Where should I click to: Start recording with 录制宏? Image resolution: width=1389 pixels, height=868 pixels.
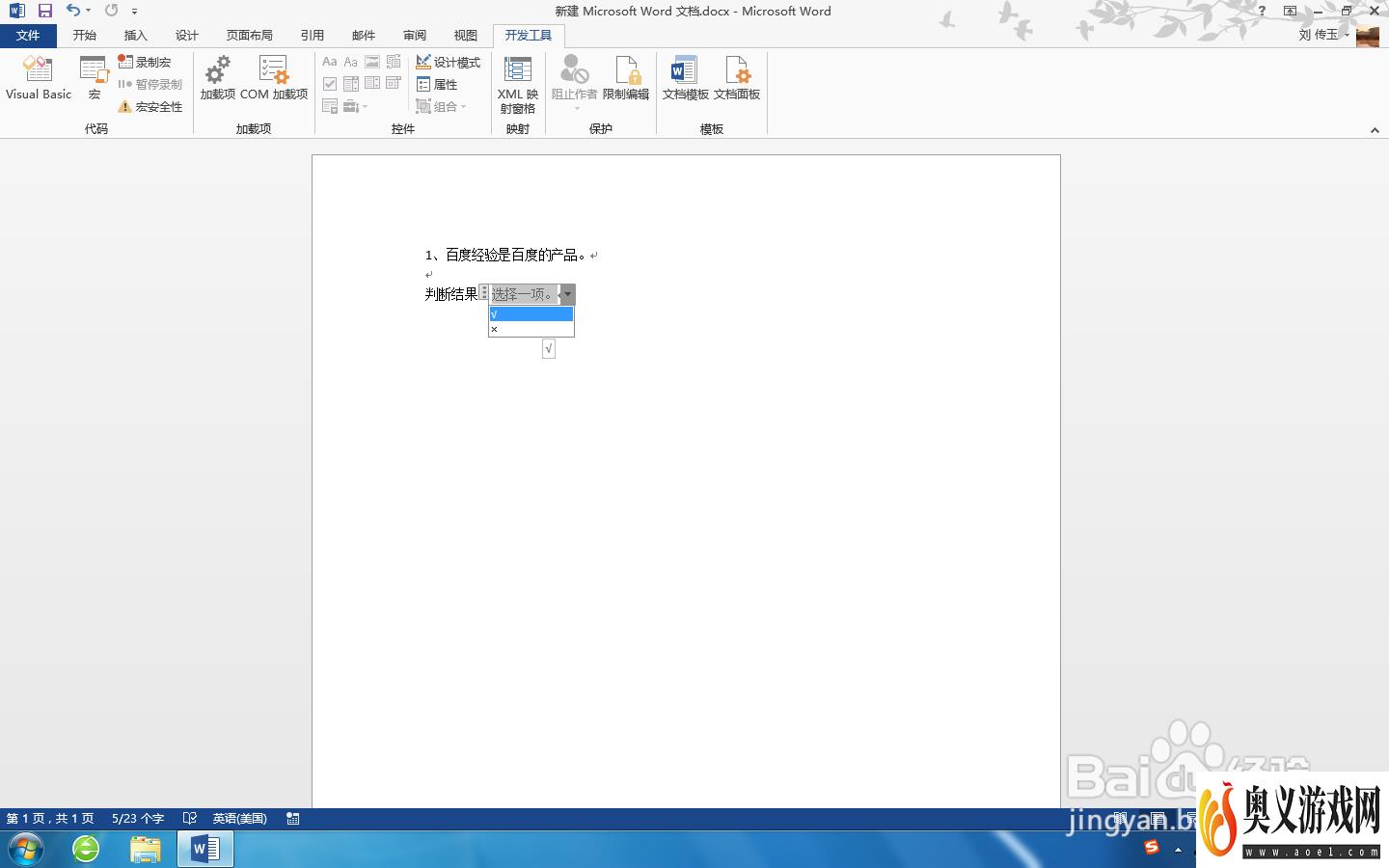[145, 62]
